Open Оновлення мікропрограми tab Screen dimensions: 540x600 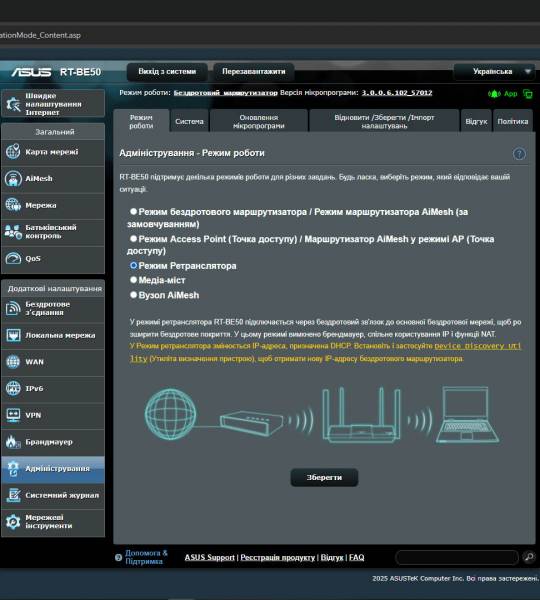259,121
